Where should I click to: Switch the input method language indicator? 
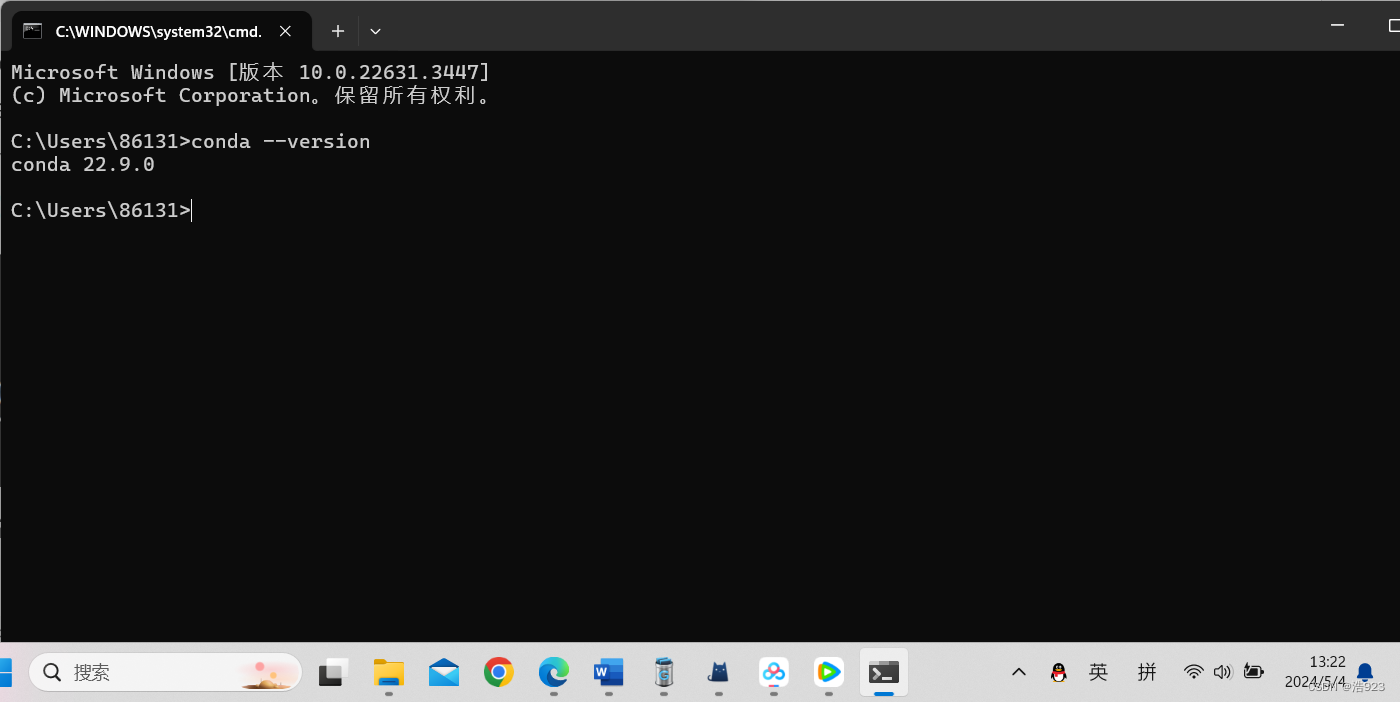click(1098, 672)
